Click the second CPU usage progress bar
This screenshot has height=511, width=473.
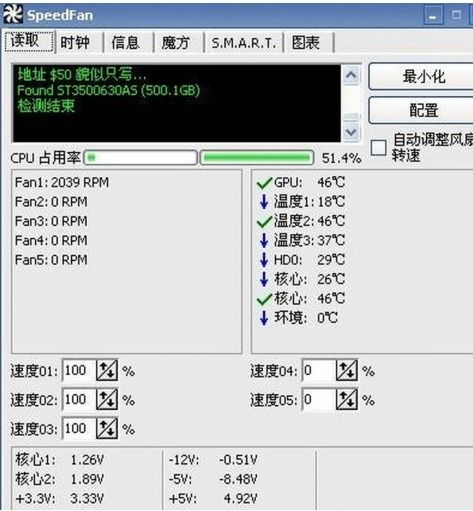click(257, 158)
